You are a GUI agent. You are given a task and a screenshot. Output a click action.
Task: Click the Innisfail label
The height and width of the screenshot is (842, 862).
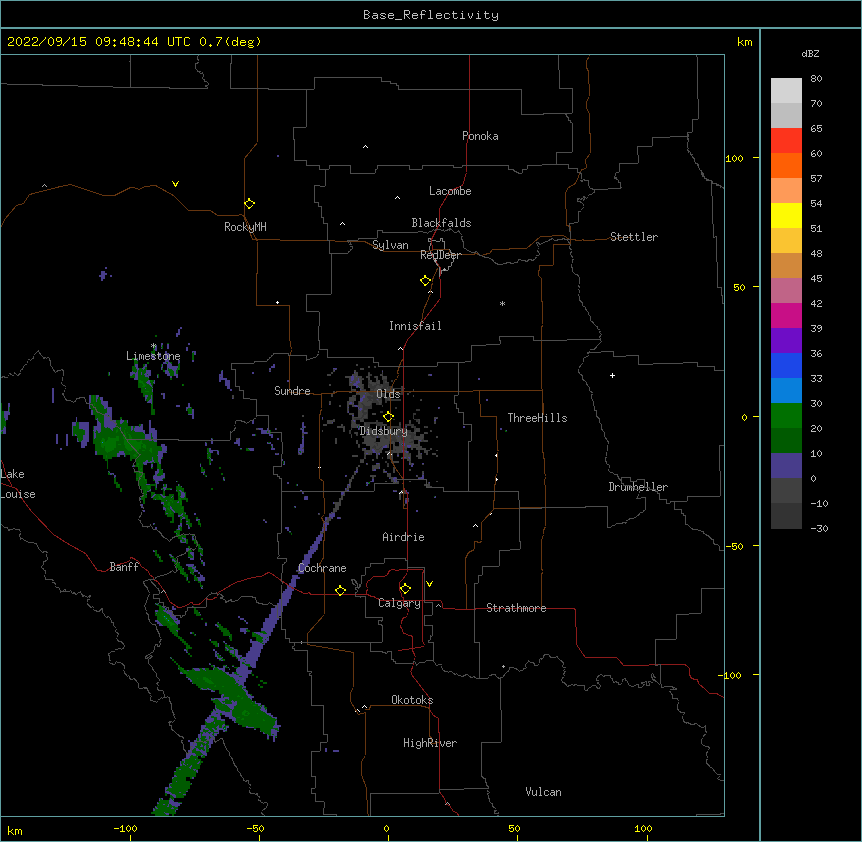point(415,326)
